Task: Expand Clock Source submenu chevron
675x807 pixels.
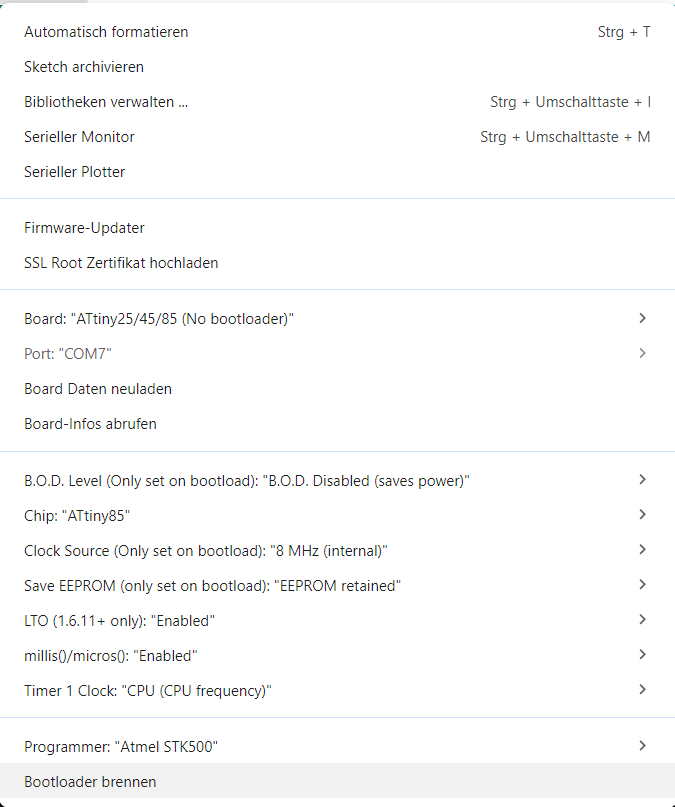Action: (642, 550)
